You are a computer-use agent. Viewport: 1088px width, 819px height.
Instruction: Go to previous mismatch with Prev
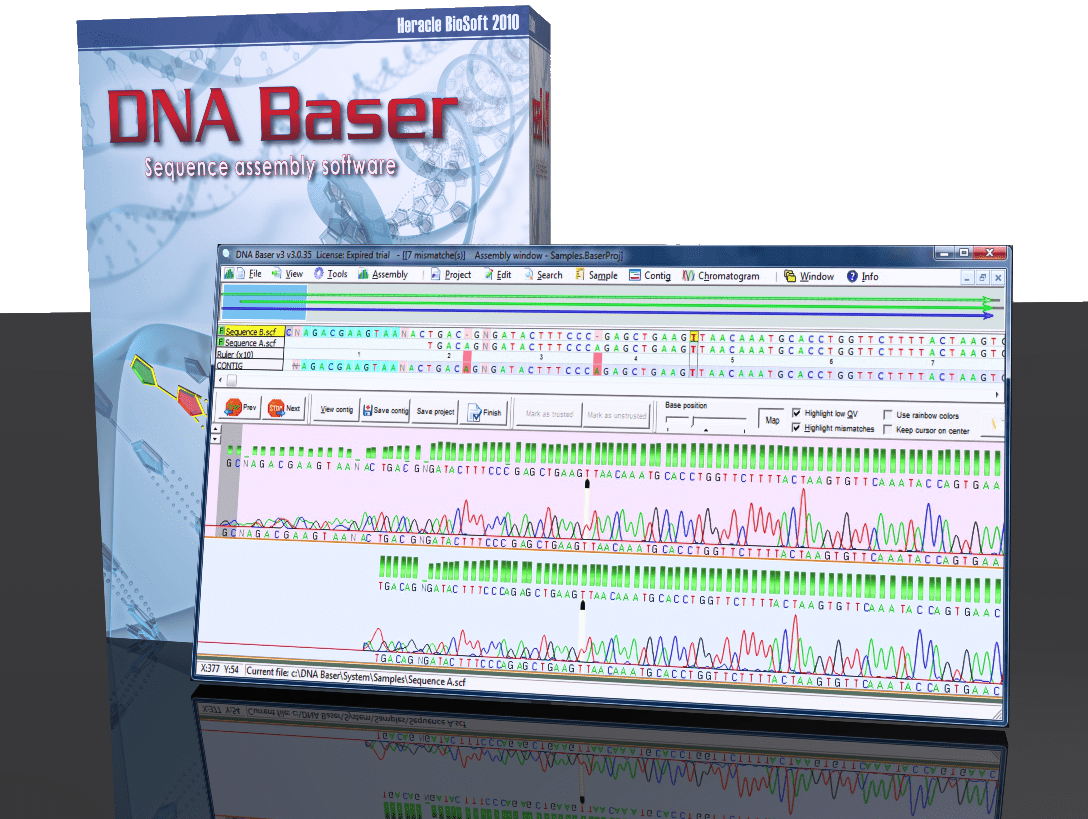240,407
